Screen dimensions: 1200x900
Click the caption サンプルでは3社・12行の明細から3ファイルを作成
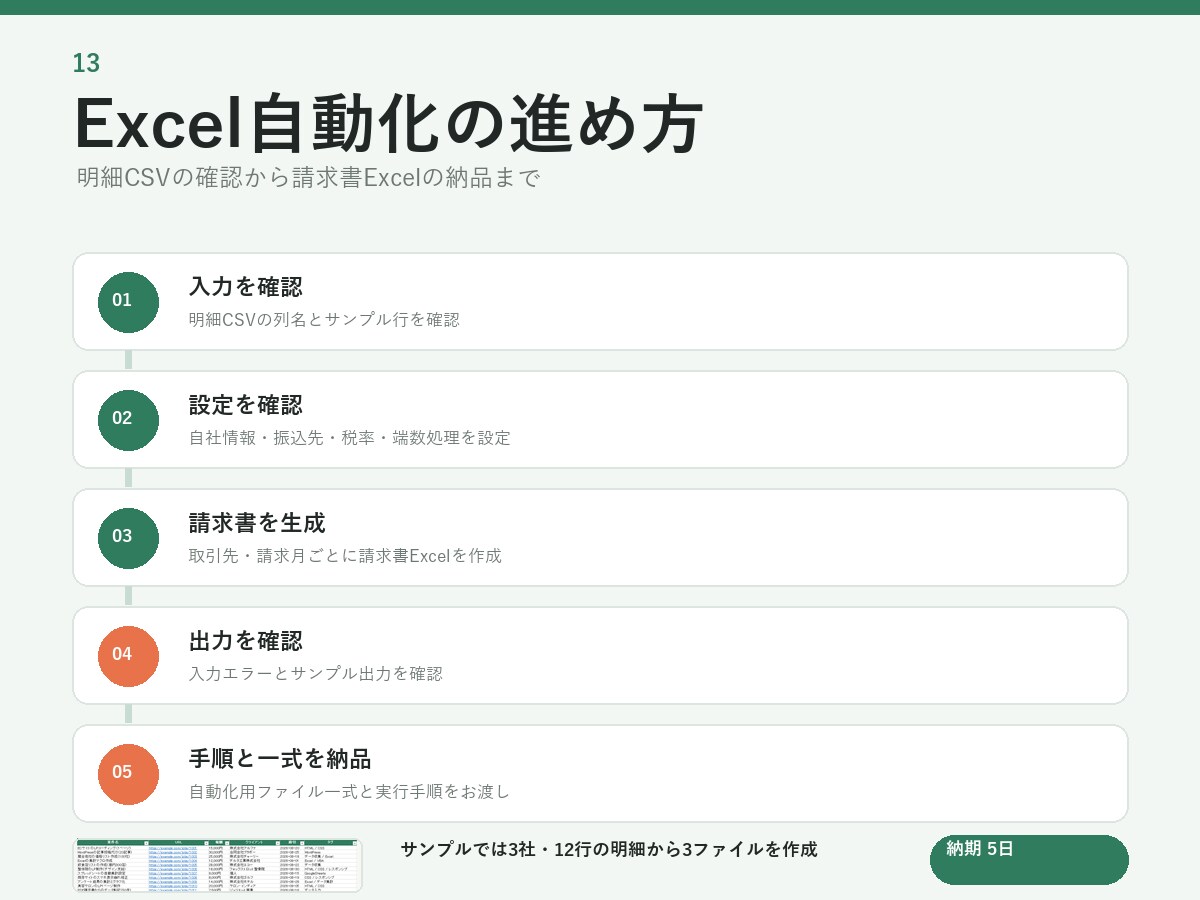(x=609, y=850)
